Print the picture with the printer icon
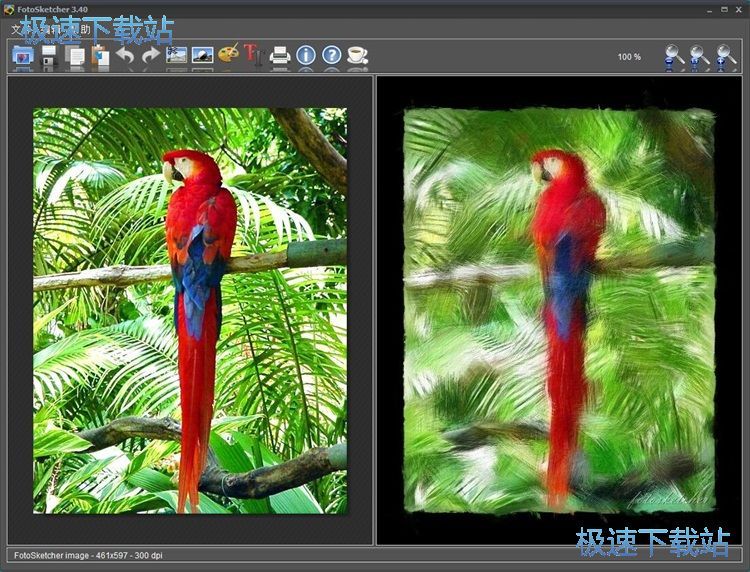The height and width of the screenshot is (572, 750). pos(280,55)
